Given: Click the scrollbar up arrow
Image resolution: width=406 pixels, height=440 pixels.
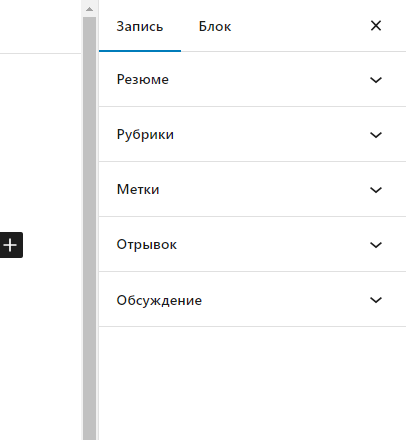Looking at the screenshot, I should point(89,9).
